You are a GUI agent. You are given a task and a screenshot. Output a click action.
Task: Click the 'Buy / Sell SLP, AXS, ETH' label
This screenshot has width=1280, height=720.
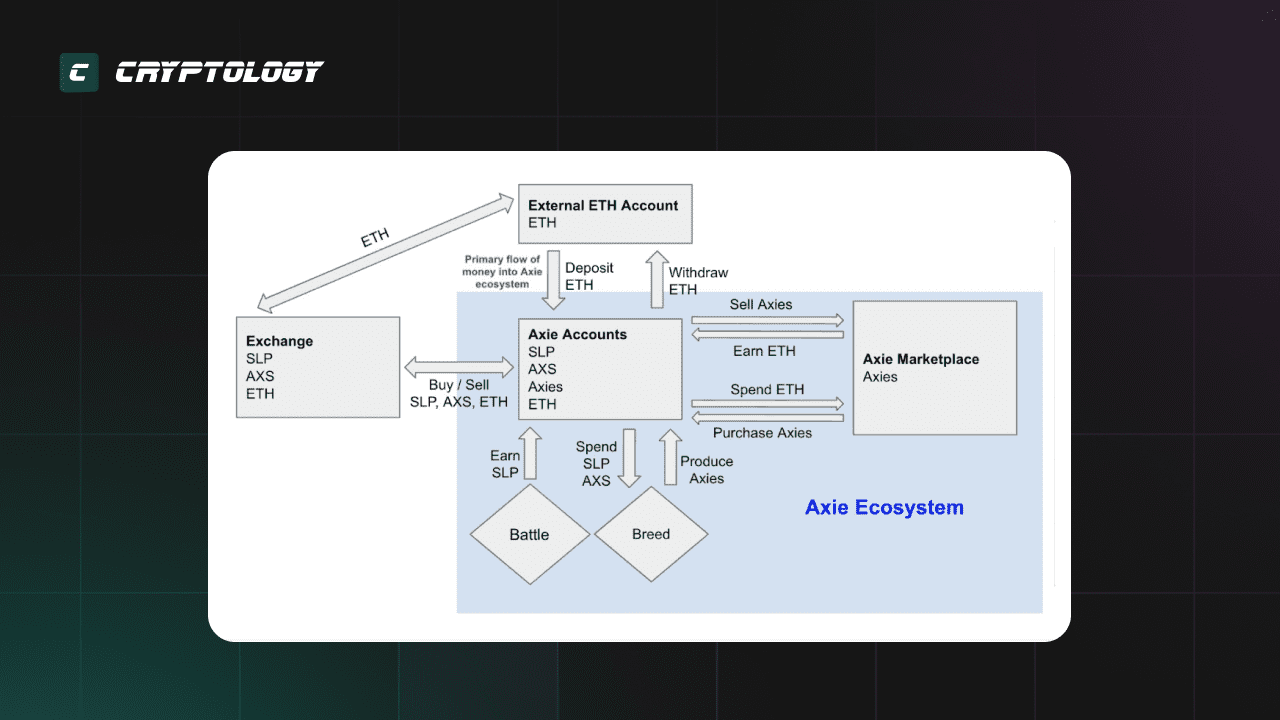click(459, 393)
